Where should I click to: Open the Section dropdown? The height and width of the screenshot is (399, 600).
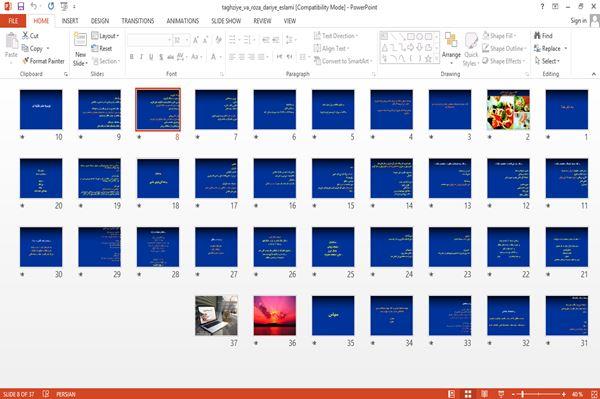106,61
